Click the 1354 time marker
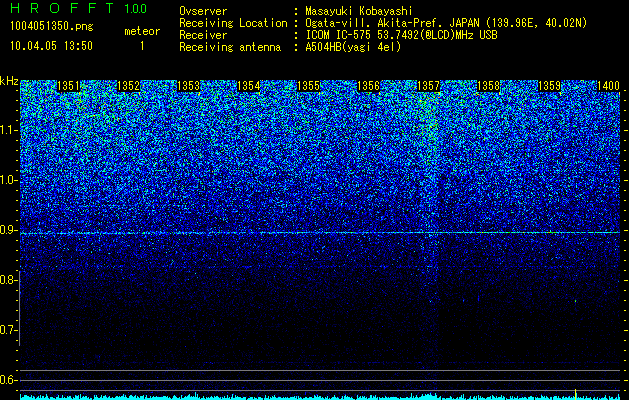The height and width of the screenshot is (400, 629). click(x=249, y=86)
